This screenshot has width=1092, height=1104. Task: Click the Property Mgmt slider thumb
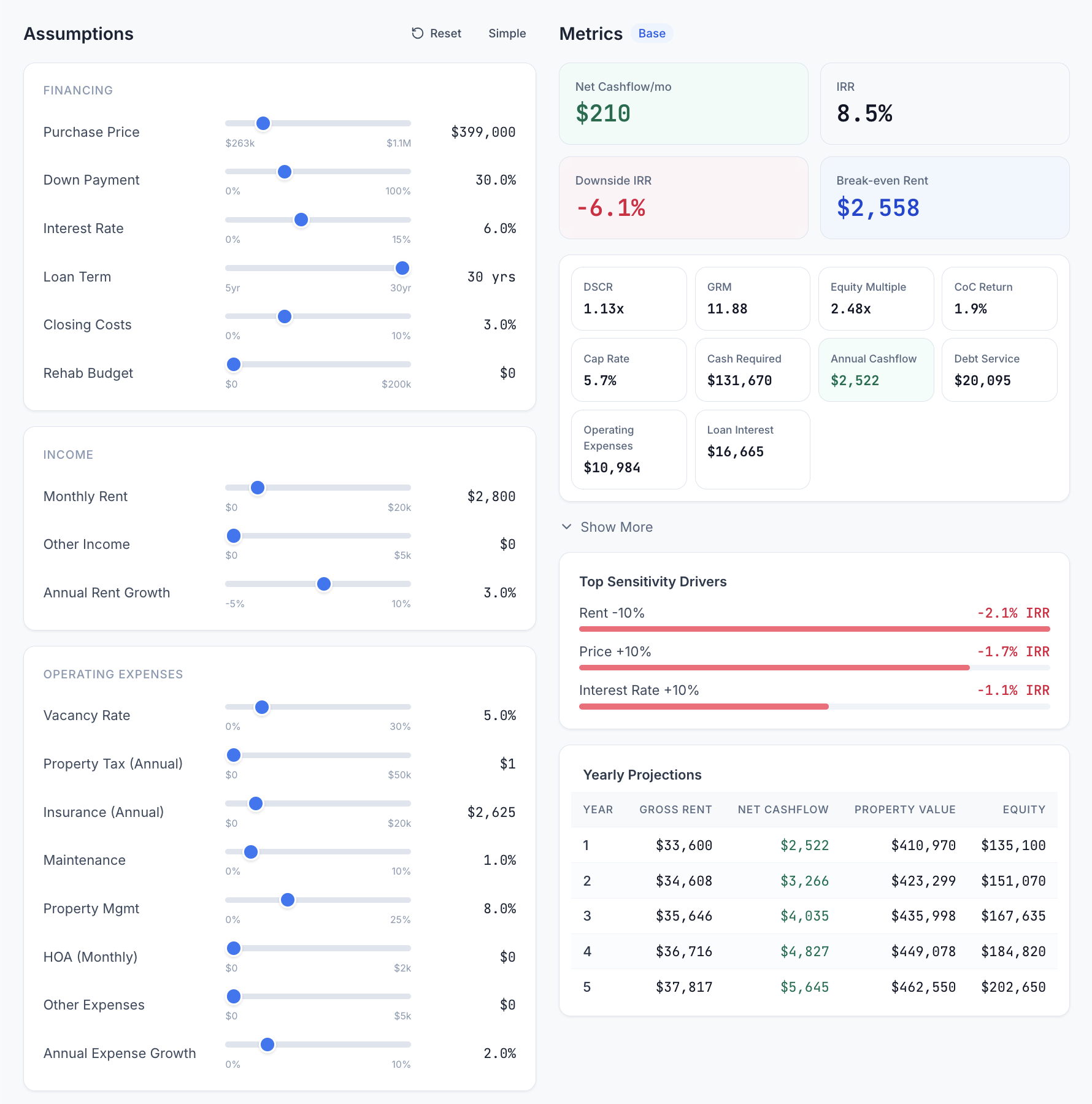tap(288, 900)
